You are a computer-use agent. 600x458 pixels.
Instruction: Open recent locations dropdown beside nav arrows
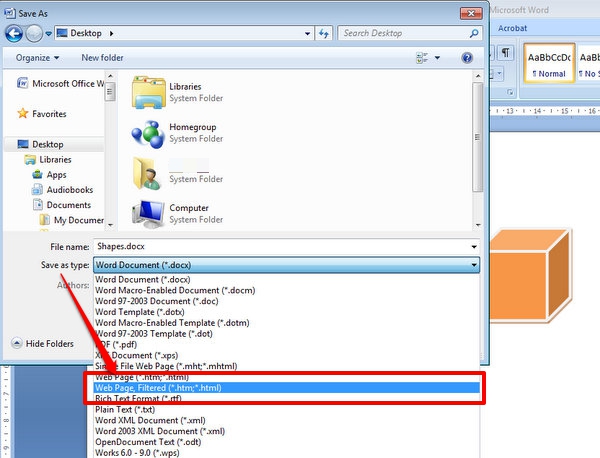[48, 34]
